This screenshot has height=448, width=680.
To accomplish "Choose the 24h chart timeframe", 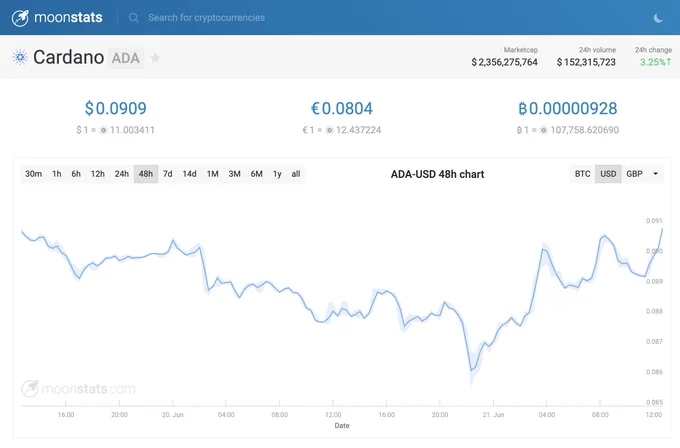I will pyautogui.click(x=121, y=174).
